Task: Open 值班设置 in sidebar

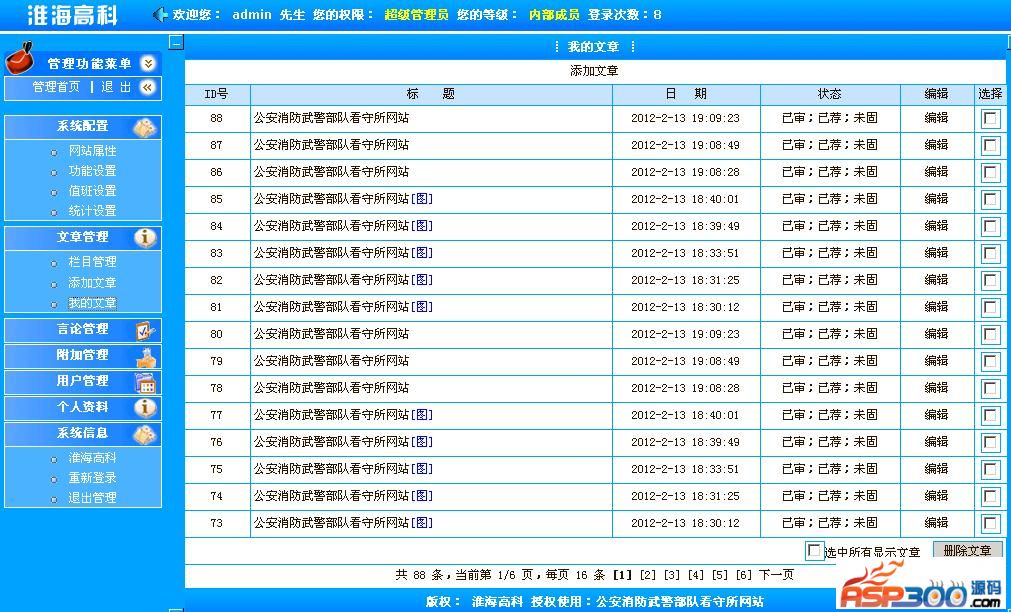Action: [92, 191]
